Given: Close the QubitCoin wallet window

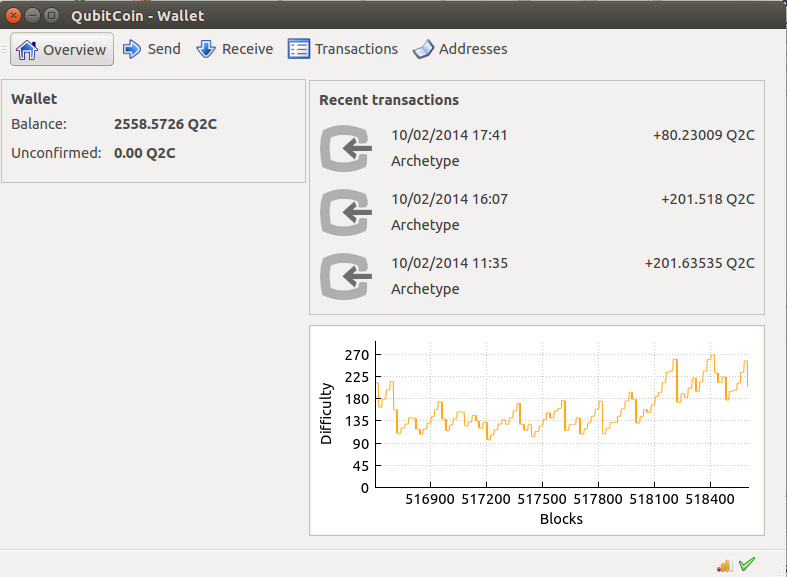Looking at the screenshot, I should [x=13, y=16].
